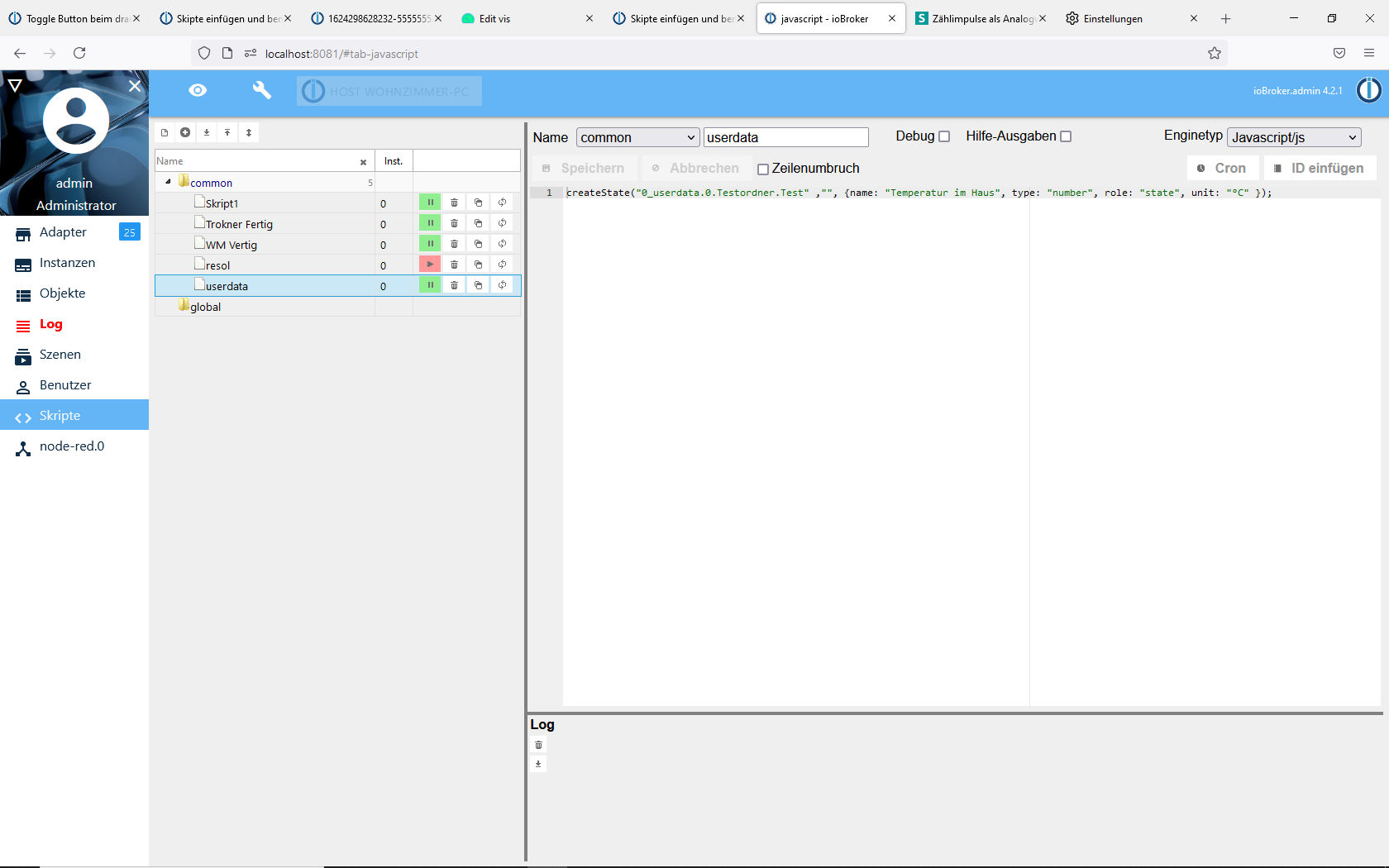
Task: Open Log in the sidebar
Action: click(x=74, y=324)
